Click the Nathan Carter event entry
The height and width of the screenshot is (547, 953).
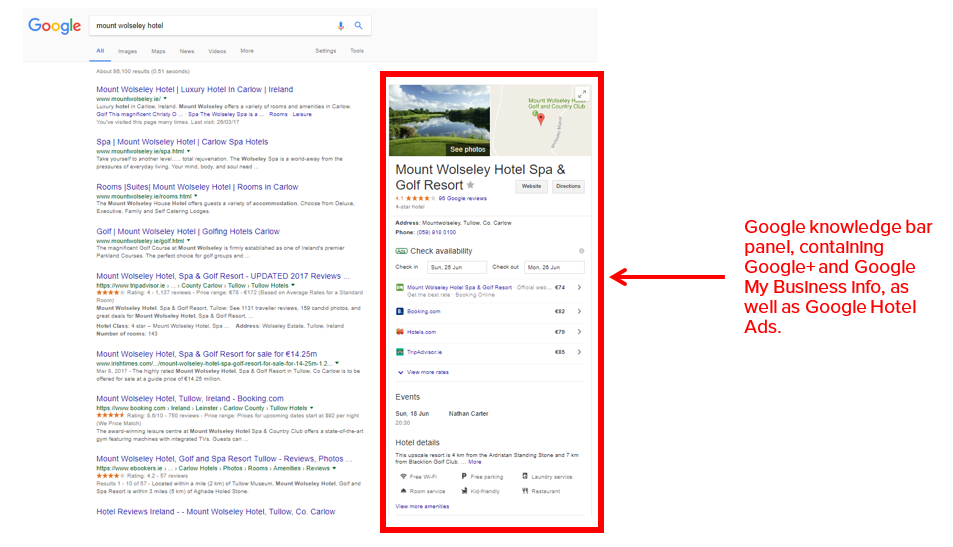coord(469,414)
